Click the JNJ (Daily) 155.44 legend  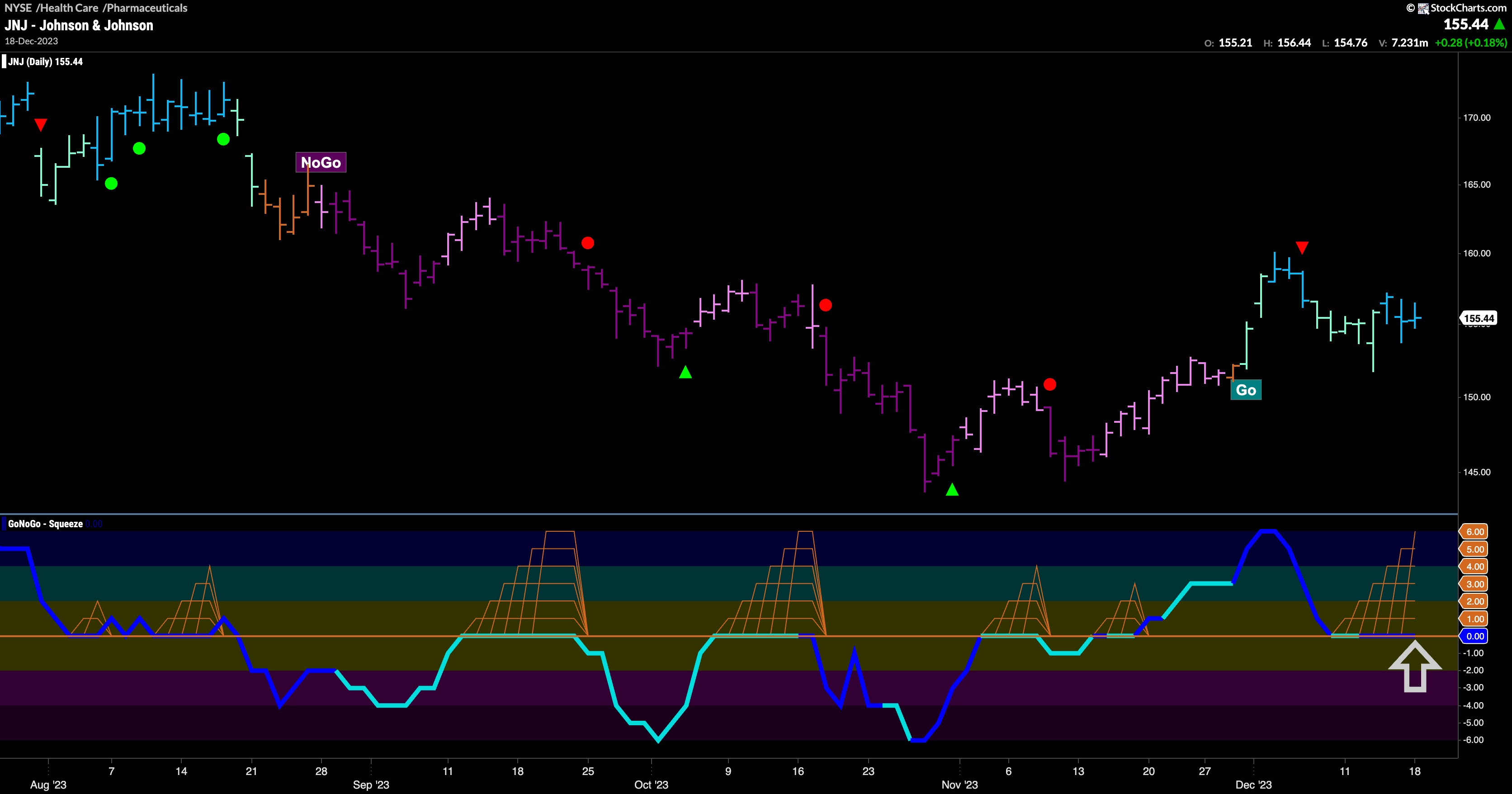tap(45, 61)
